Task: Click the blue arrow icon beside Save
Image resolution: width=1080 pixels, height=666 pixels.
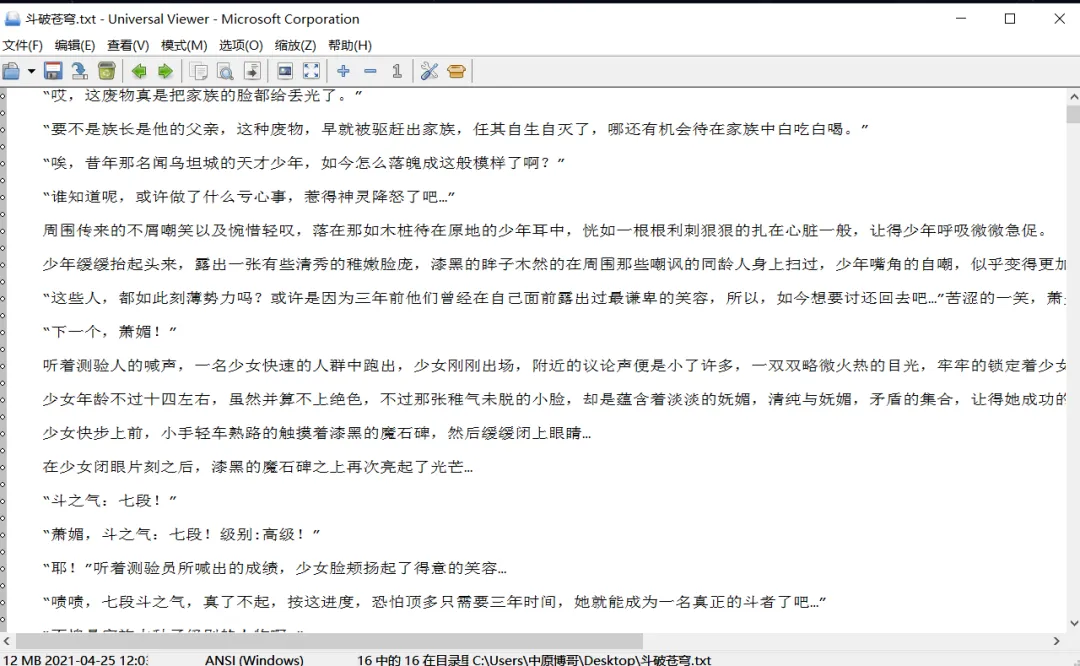Action: click(x=79, y=71)
